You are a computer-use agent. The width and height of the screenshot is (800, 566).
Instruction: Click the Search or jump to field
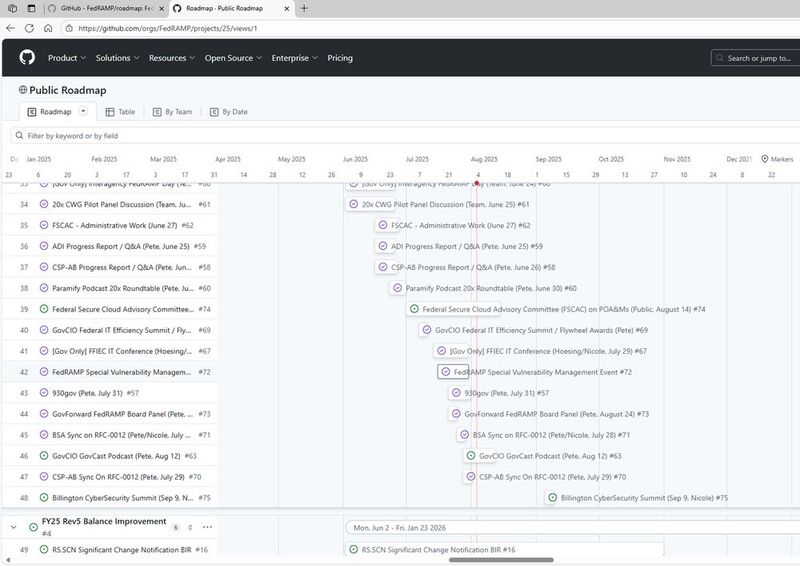click(756, 58)
